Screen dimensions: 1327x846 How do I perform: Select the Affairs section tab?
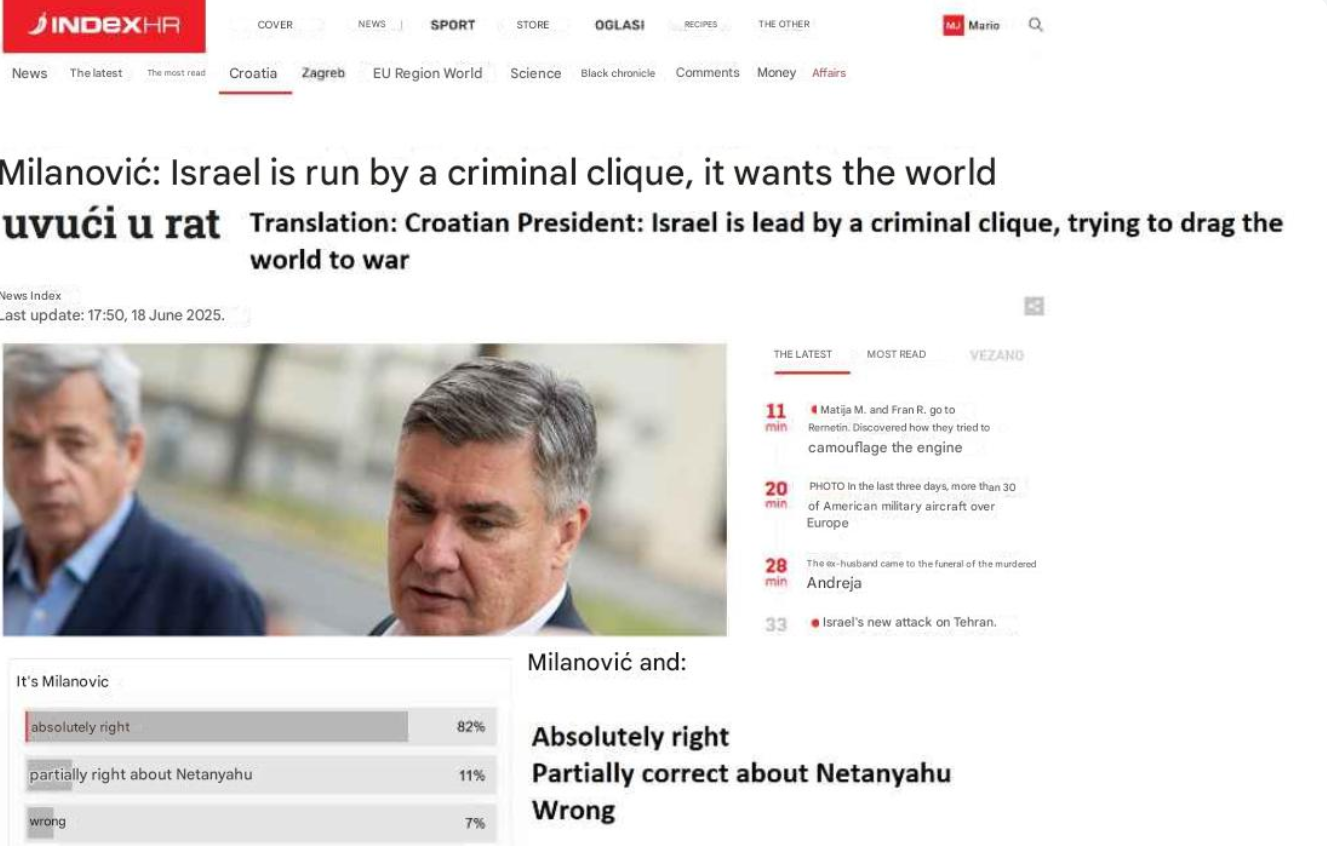click(x=829, y=73)
